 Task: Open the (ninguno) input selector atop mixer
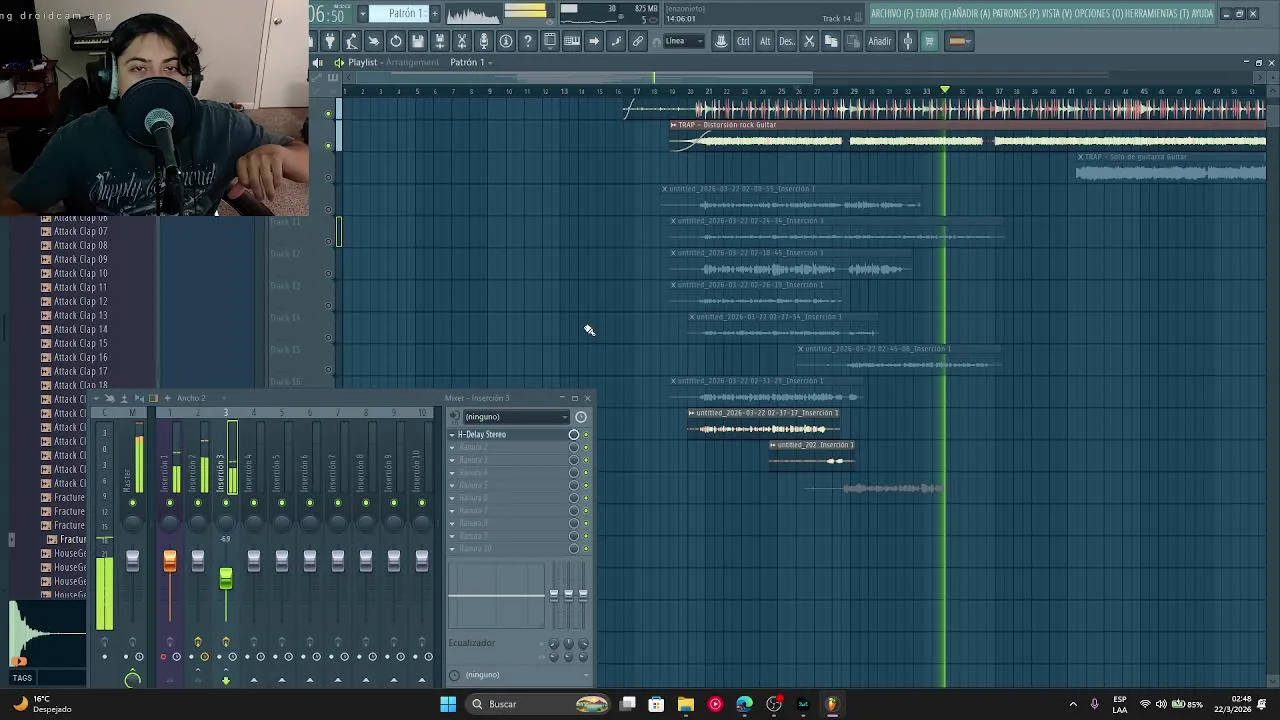coord(515,417)
